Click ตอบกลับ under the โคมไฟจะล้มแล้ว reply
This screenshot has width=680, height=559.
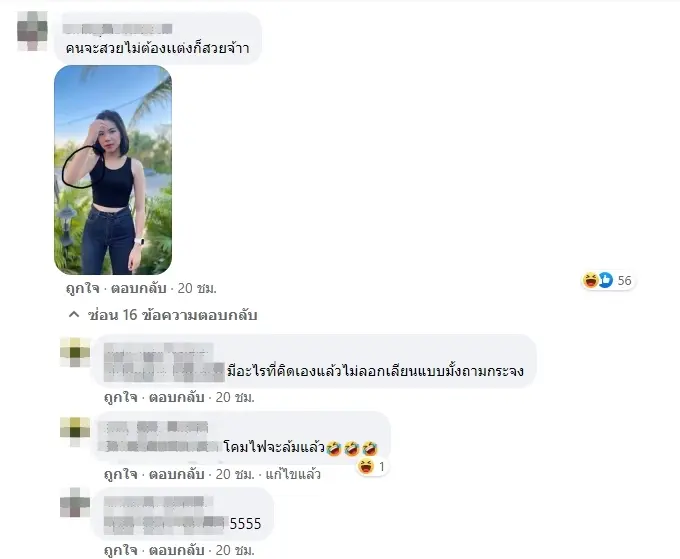[177, 474]
